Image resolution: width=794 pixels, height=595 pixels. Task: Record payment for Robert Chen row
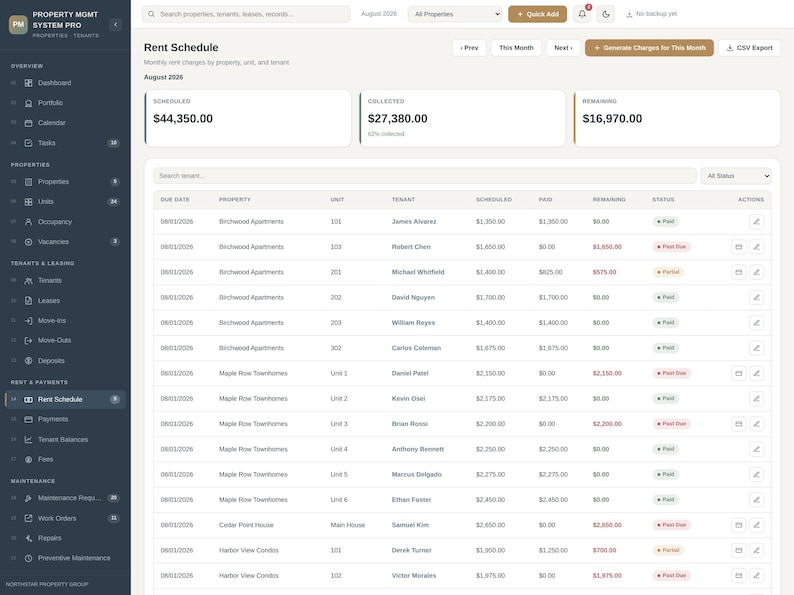coord(739,247)
